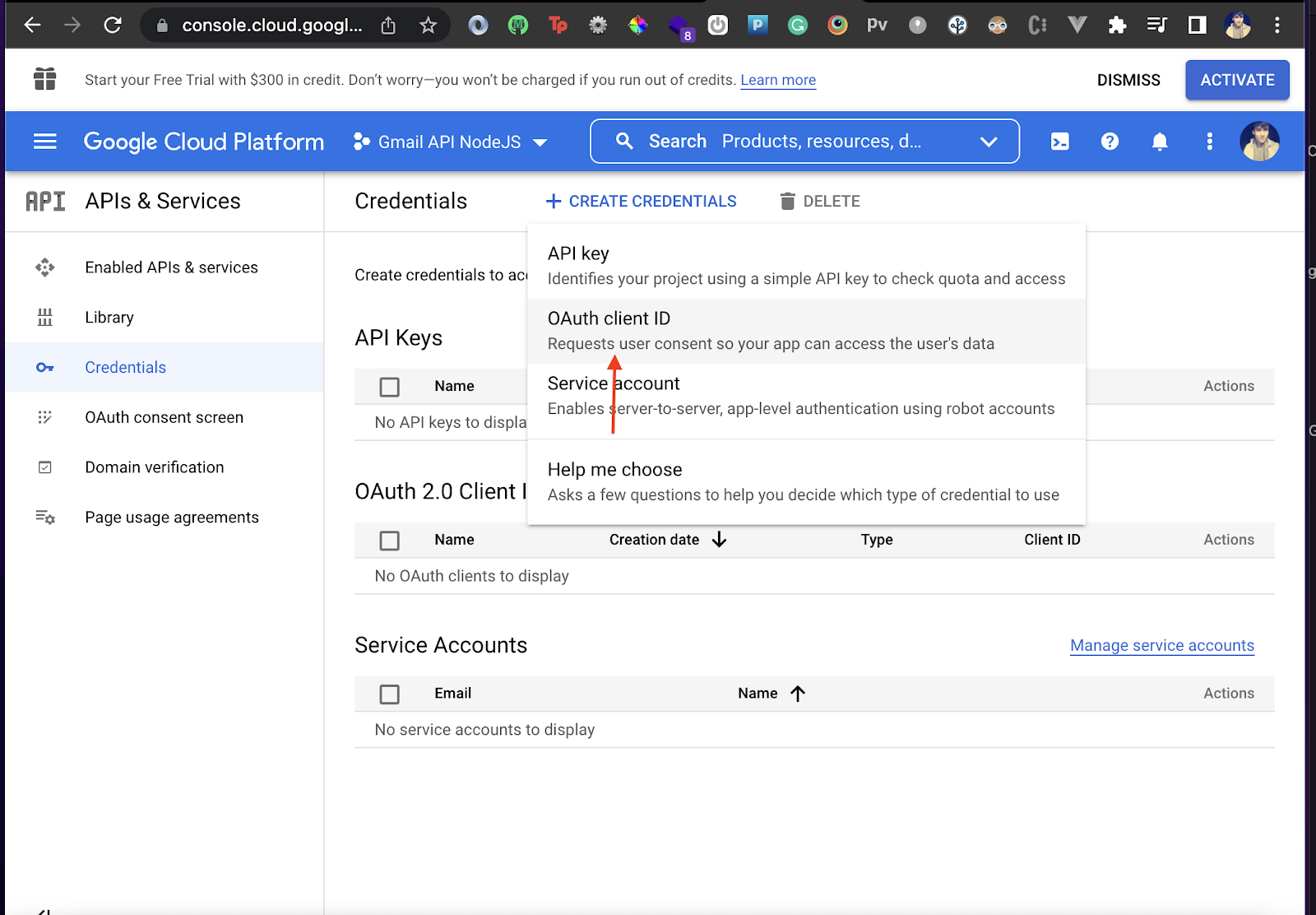Dismiss the free trial banner

pos(1128,80)
